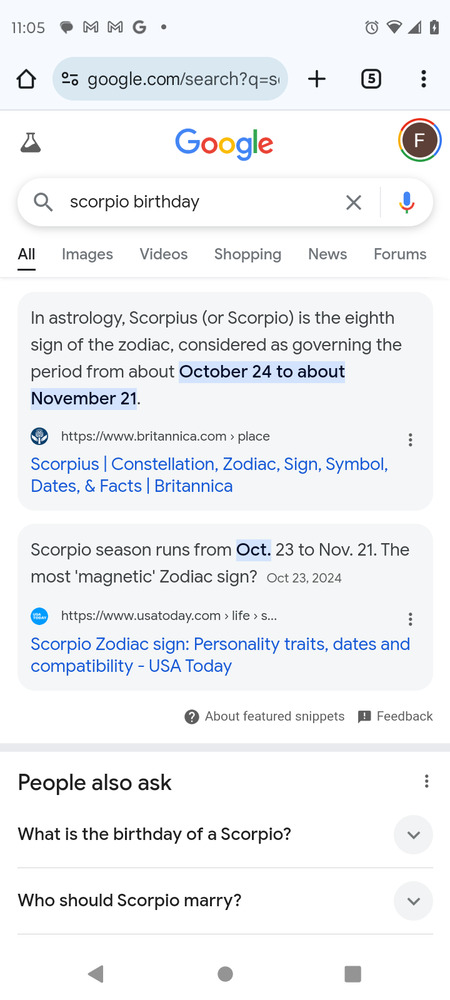
Task: Open options for Britannica result
Action: point(410,439)
